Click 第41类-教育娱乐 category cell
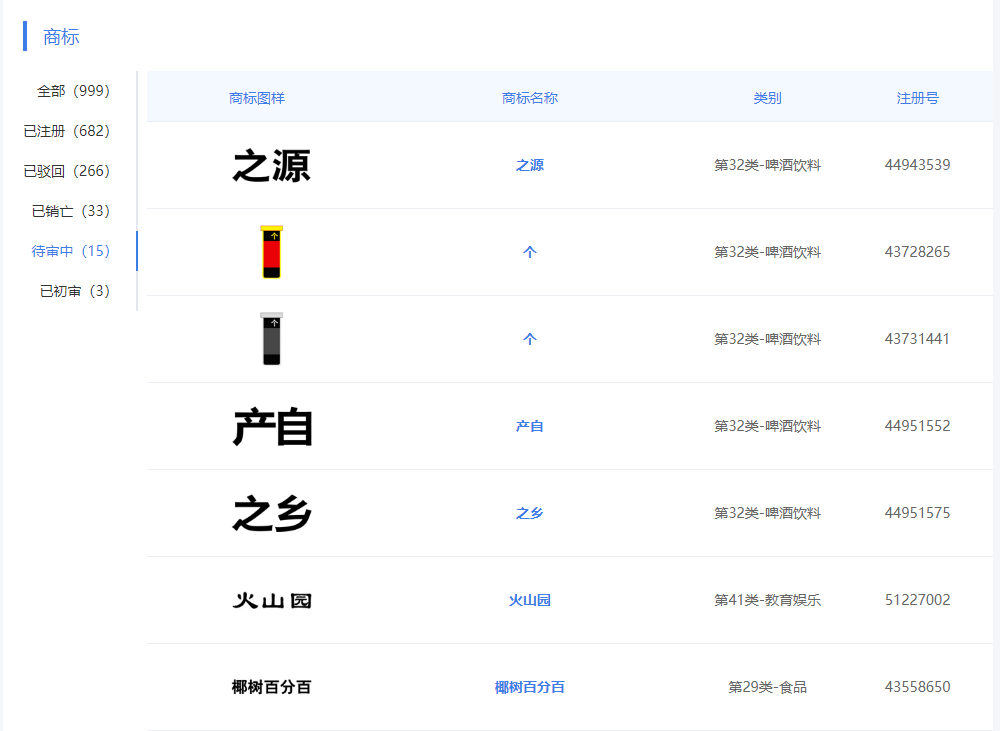1000x731 pixels. [767, 600]
